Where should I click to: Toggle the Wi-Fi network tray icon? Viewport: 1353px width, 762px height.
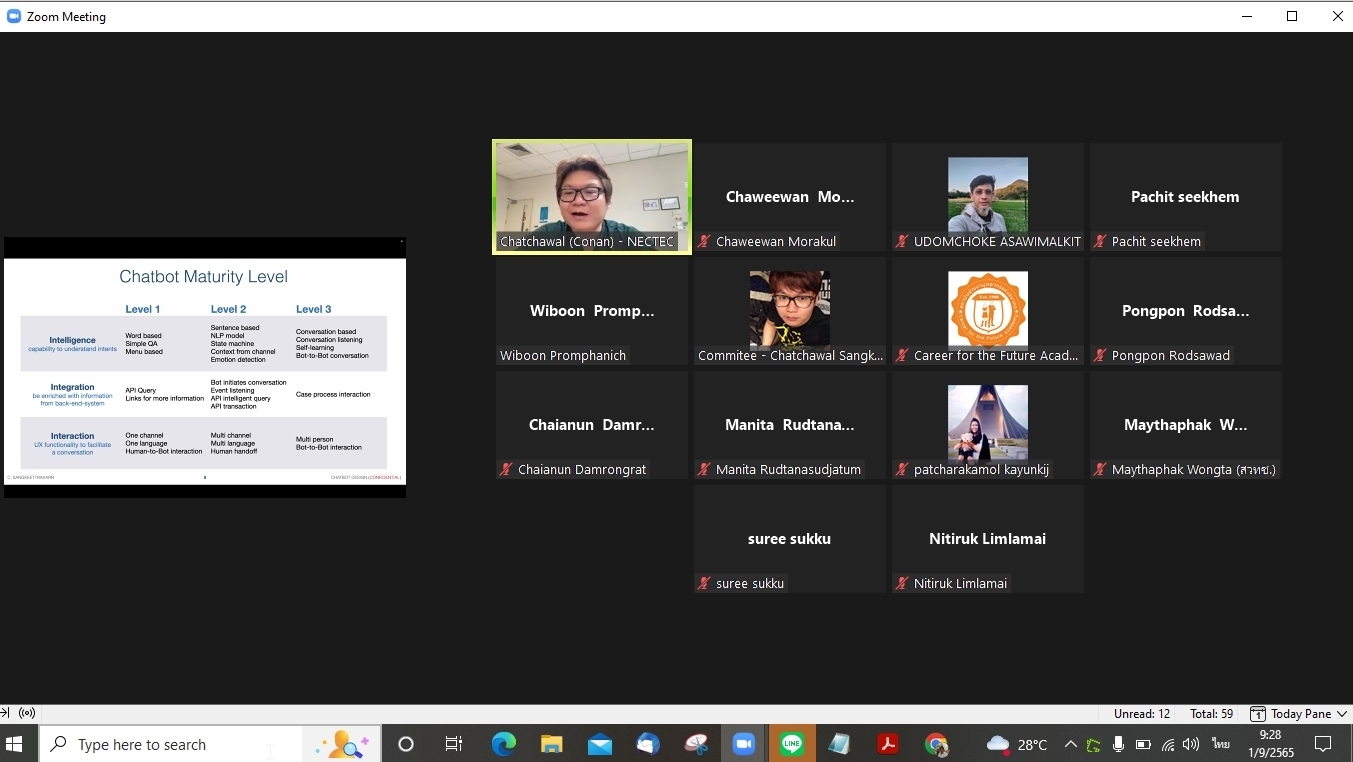click(x=1167, y=744)
